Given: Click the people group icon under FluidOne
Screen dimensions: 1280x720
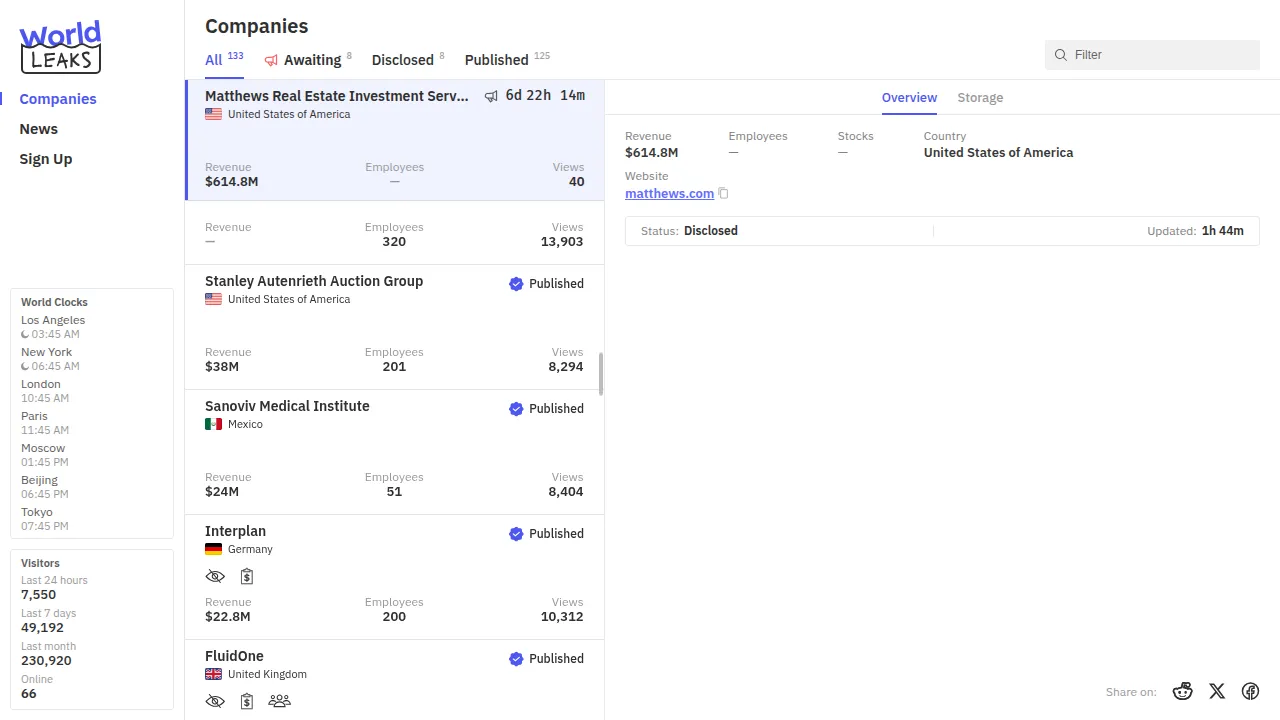Looking at the screenshot, I should click(280, 701).
